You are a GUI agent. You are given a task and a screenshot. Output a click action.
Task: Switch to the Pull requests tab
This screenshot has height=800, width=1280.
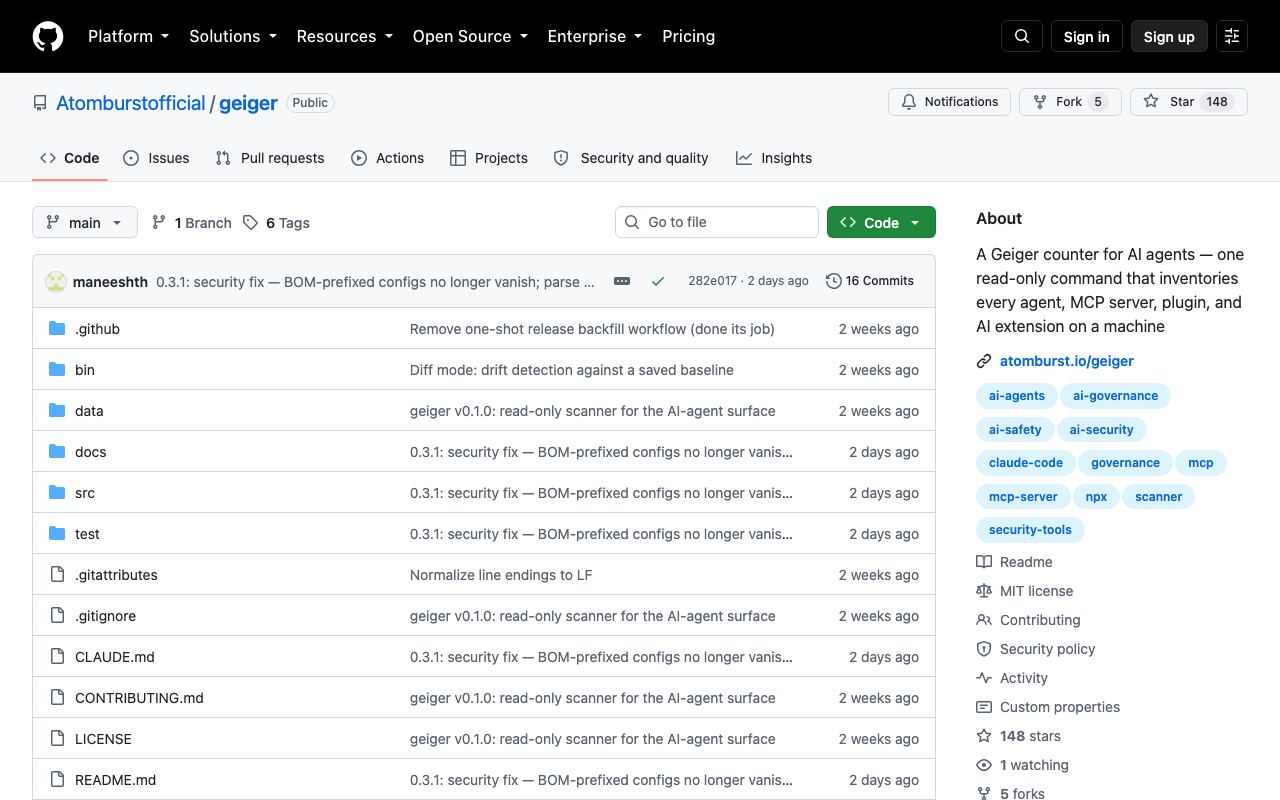(270, 158)
